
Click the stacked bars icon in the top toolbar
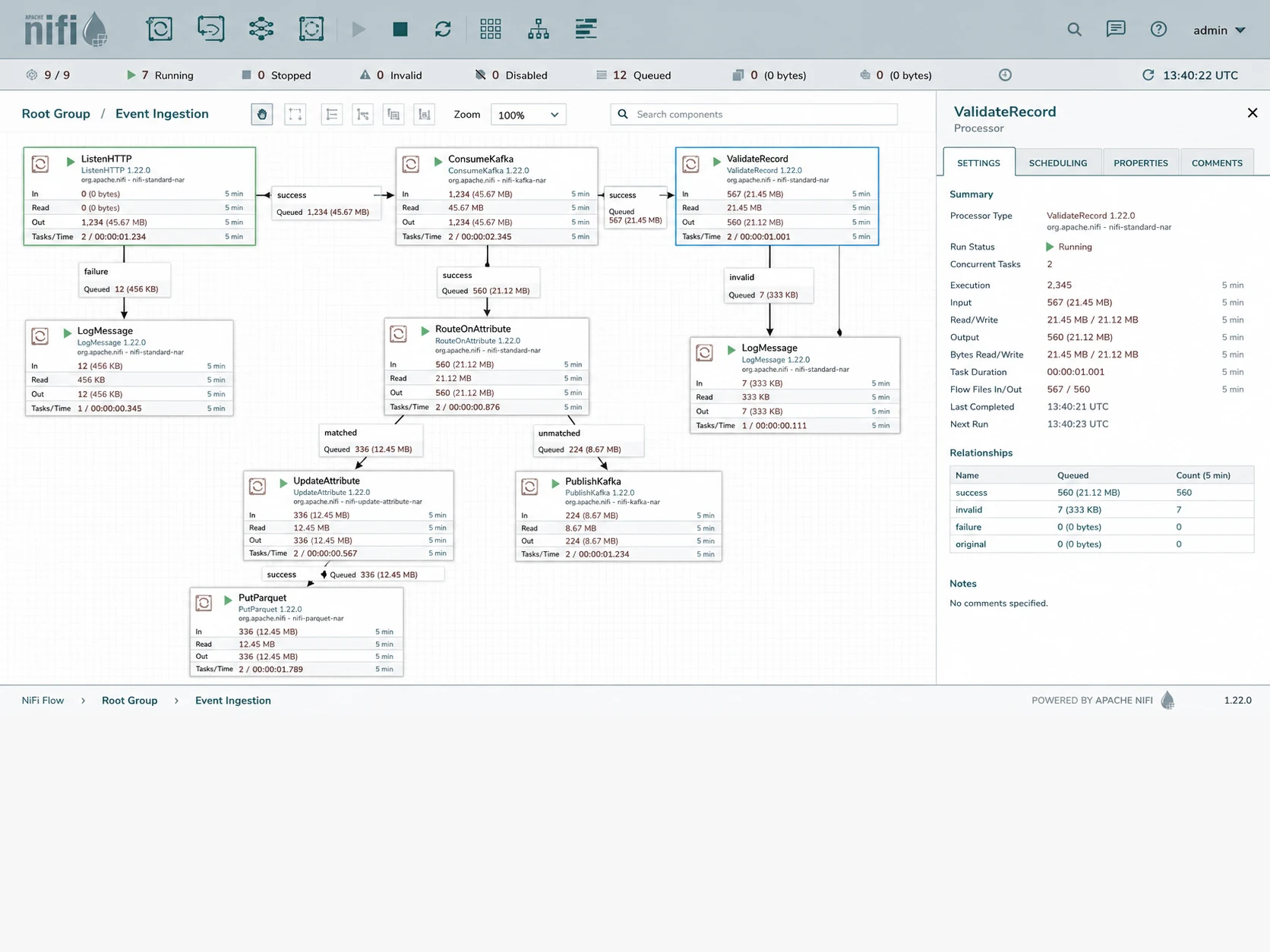[x=586, y=29]
